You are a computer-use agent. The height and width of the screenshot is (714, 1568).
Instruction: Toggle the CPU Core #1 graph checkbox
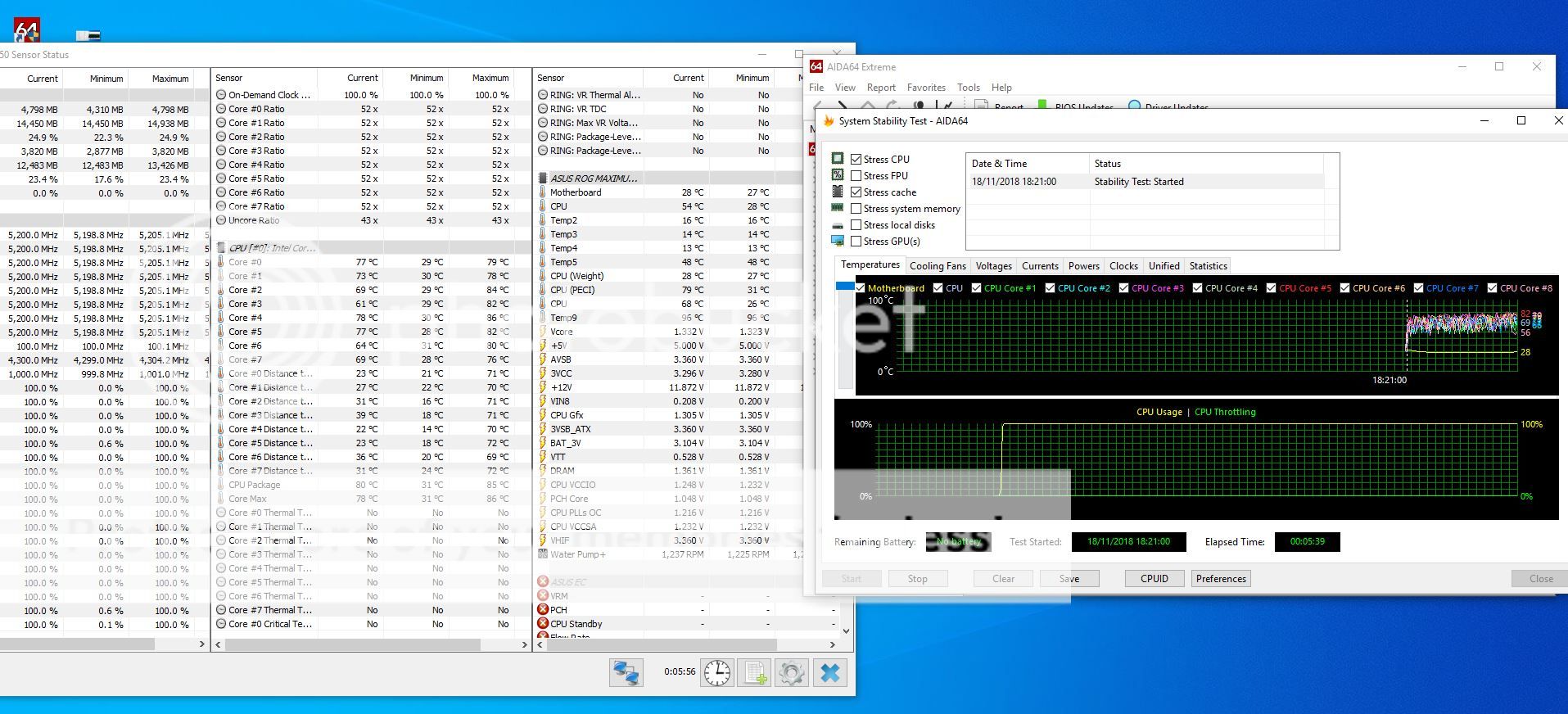[976, 288]
